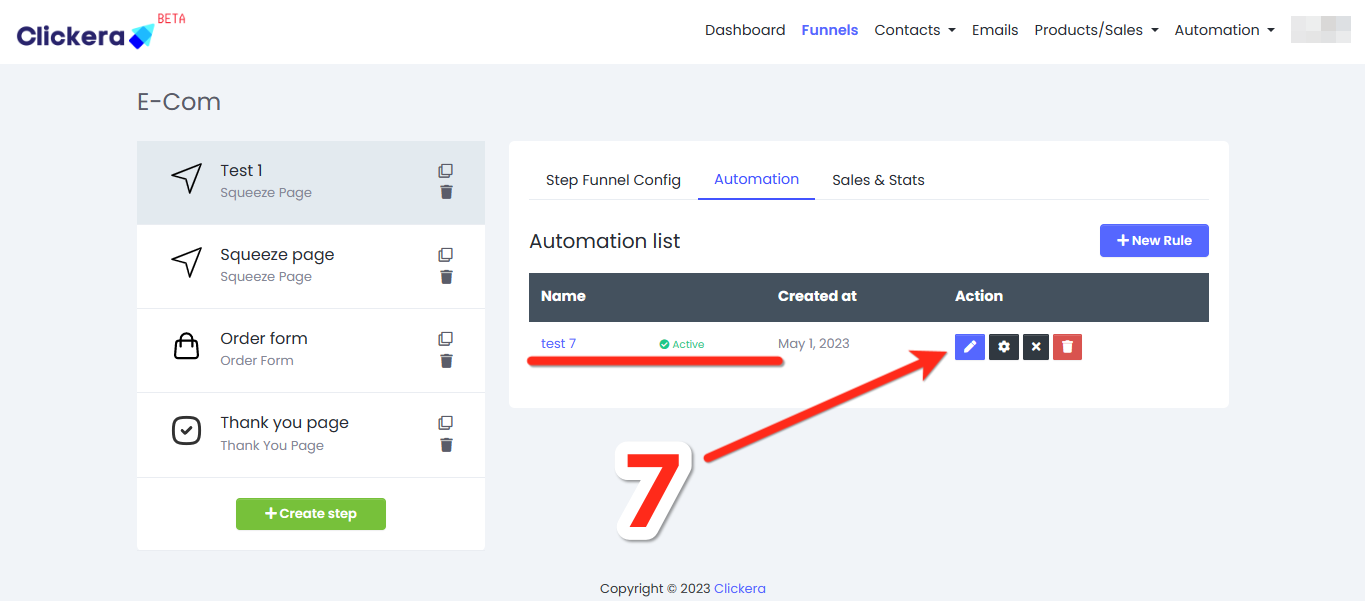Delete the Squeeze page step
The image size is (1365, 601).
point(446,277)
